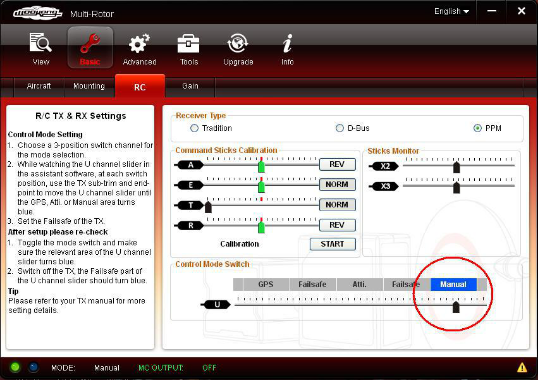Select the Basic wrench icon
The height and width of the screenshot is (381, 539).
pyautogui.click(x=90, y=43)
